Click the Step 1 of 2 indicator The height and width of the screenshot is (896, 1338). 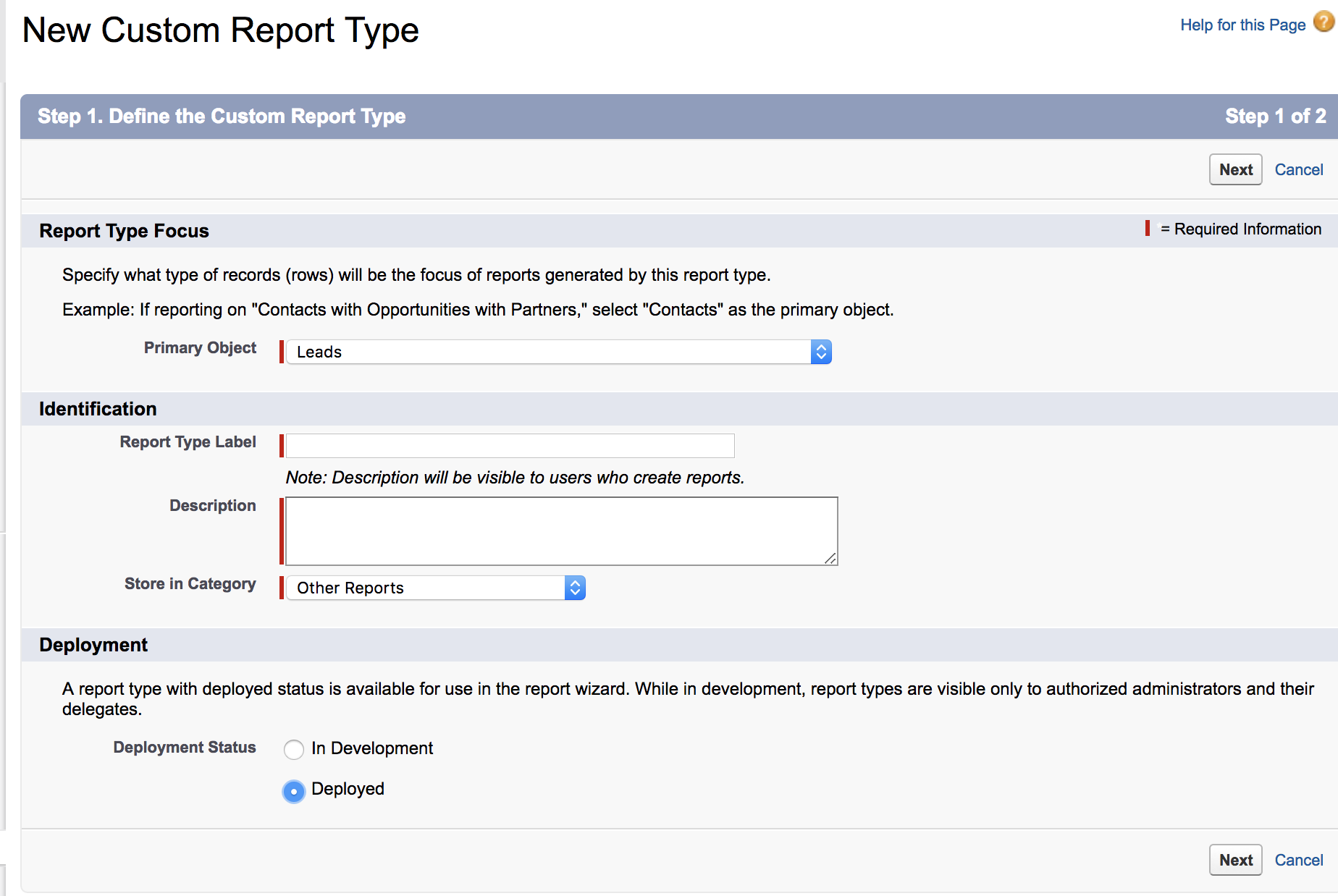[x=1275, y=117]
